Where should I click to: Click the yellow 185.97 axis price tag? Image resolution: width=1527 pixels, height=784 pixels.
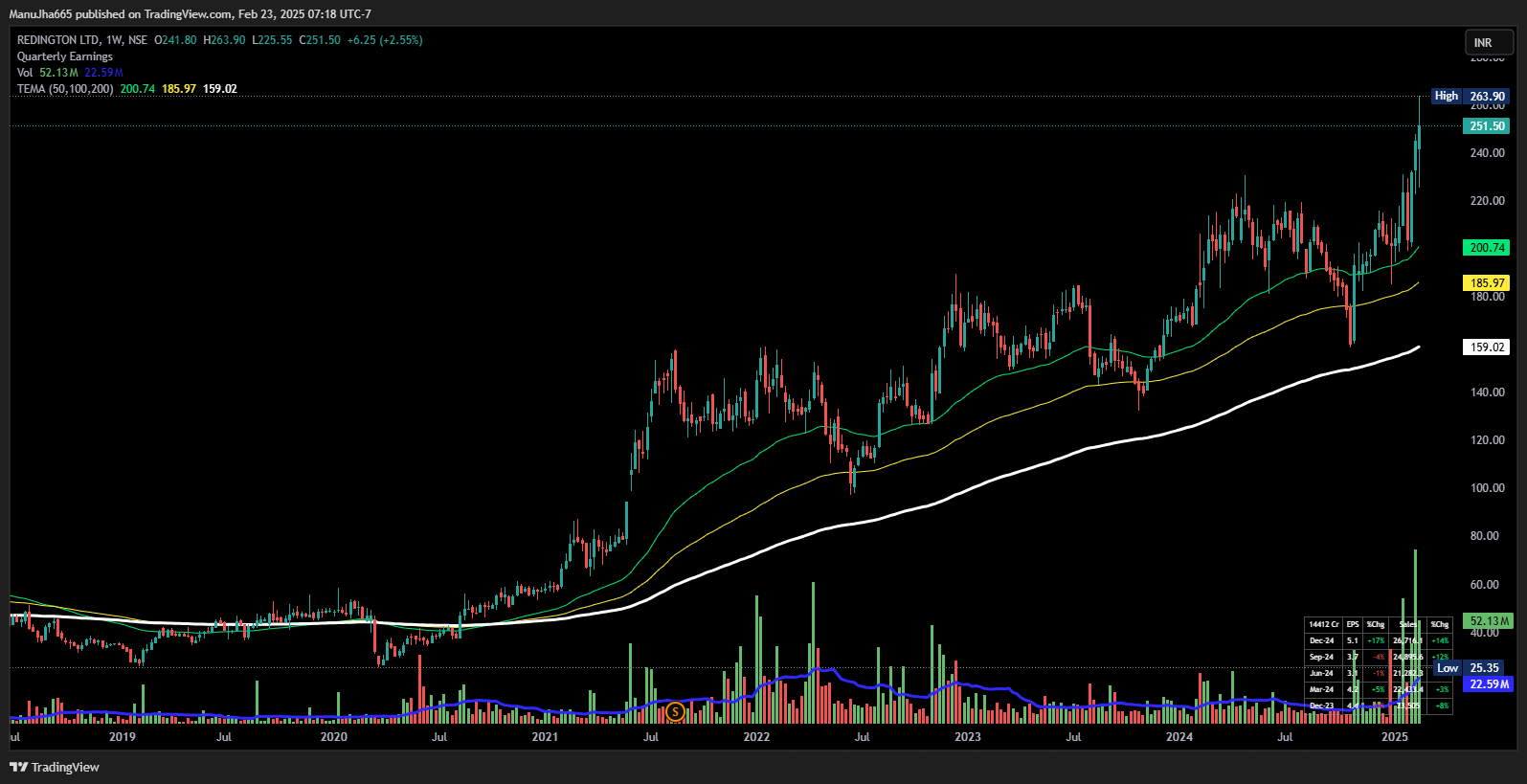pyautogui.click(x=1487, y=283)
